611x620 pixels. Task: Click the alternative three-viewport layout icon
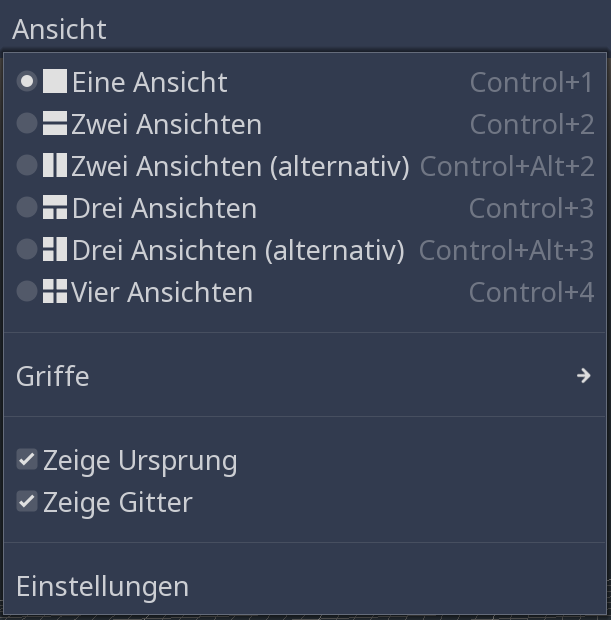55,249
